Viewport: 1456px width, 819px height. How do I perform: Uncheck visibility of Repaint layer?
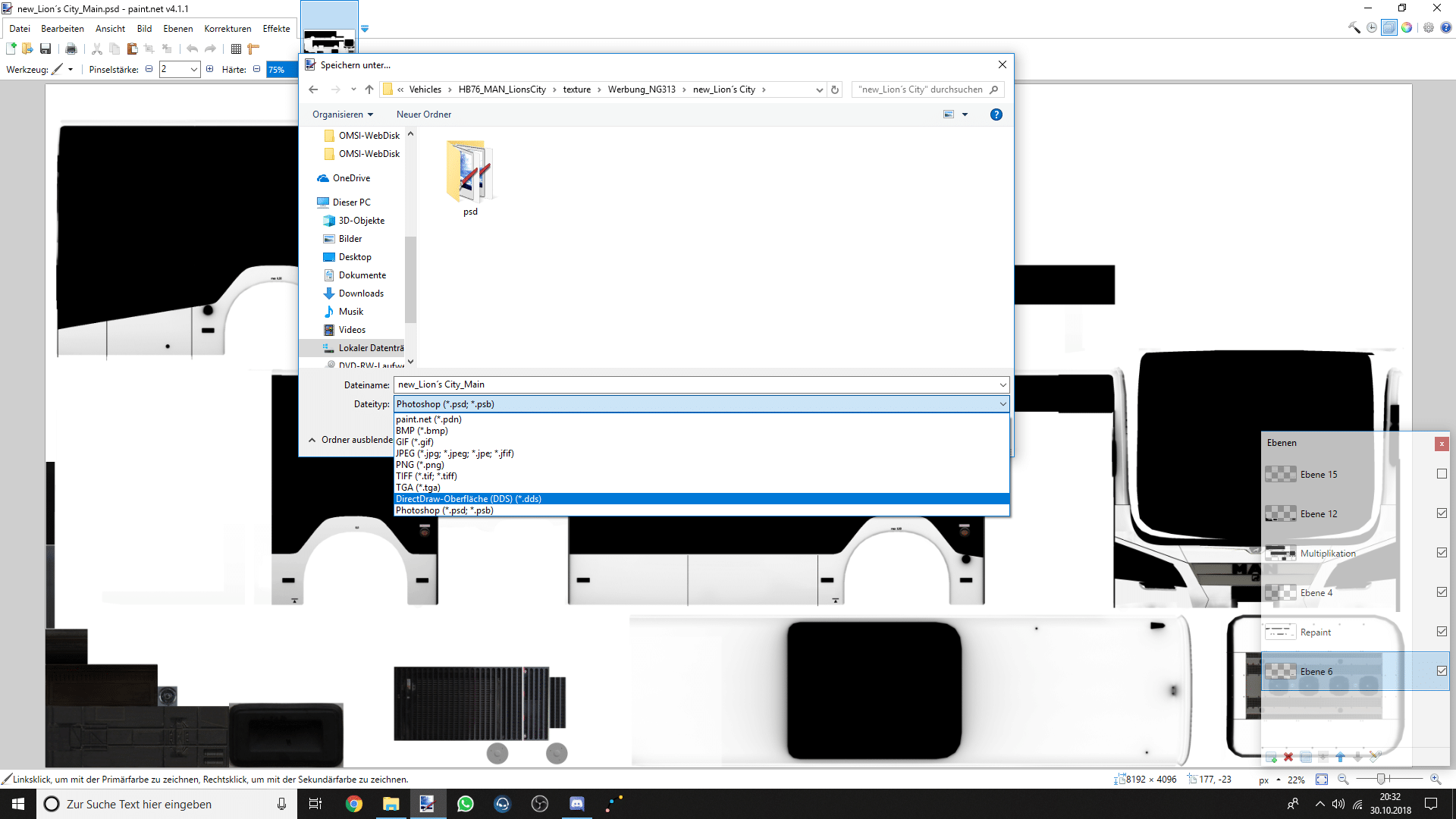(1442, 632)
